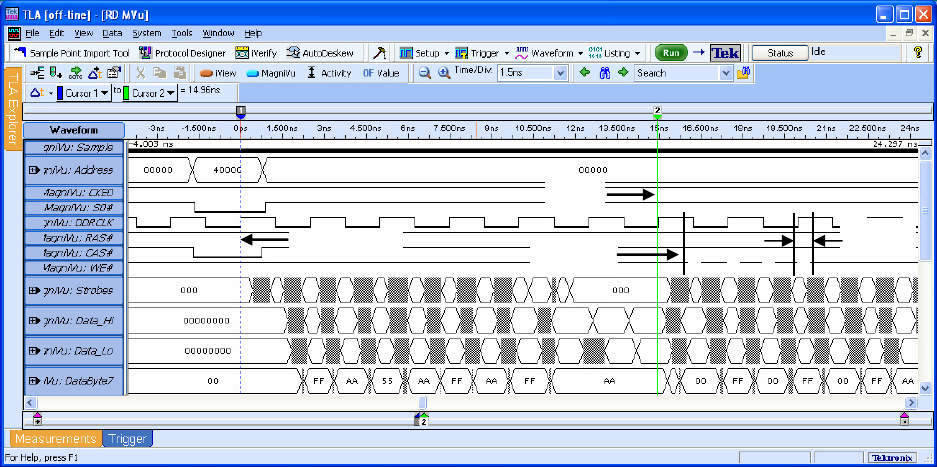This screenshot has height=467, width=937.
Task: Open the Window menu
Action: (x=218, y=33)
